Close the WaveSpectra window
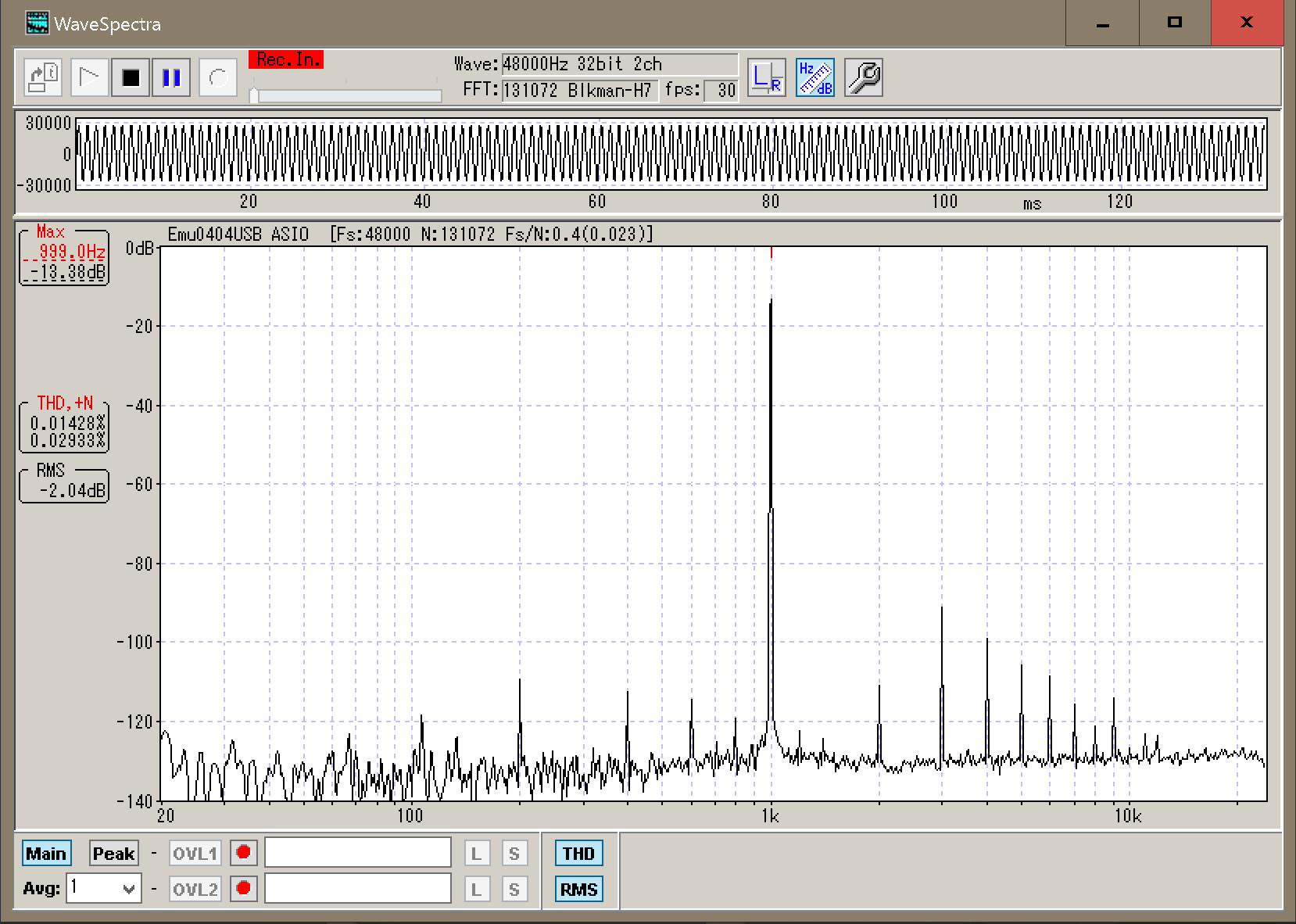This screenshot has width=1296, height=924. [1247, 23]
